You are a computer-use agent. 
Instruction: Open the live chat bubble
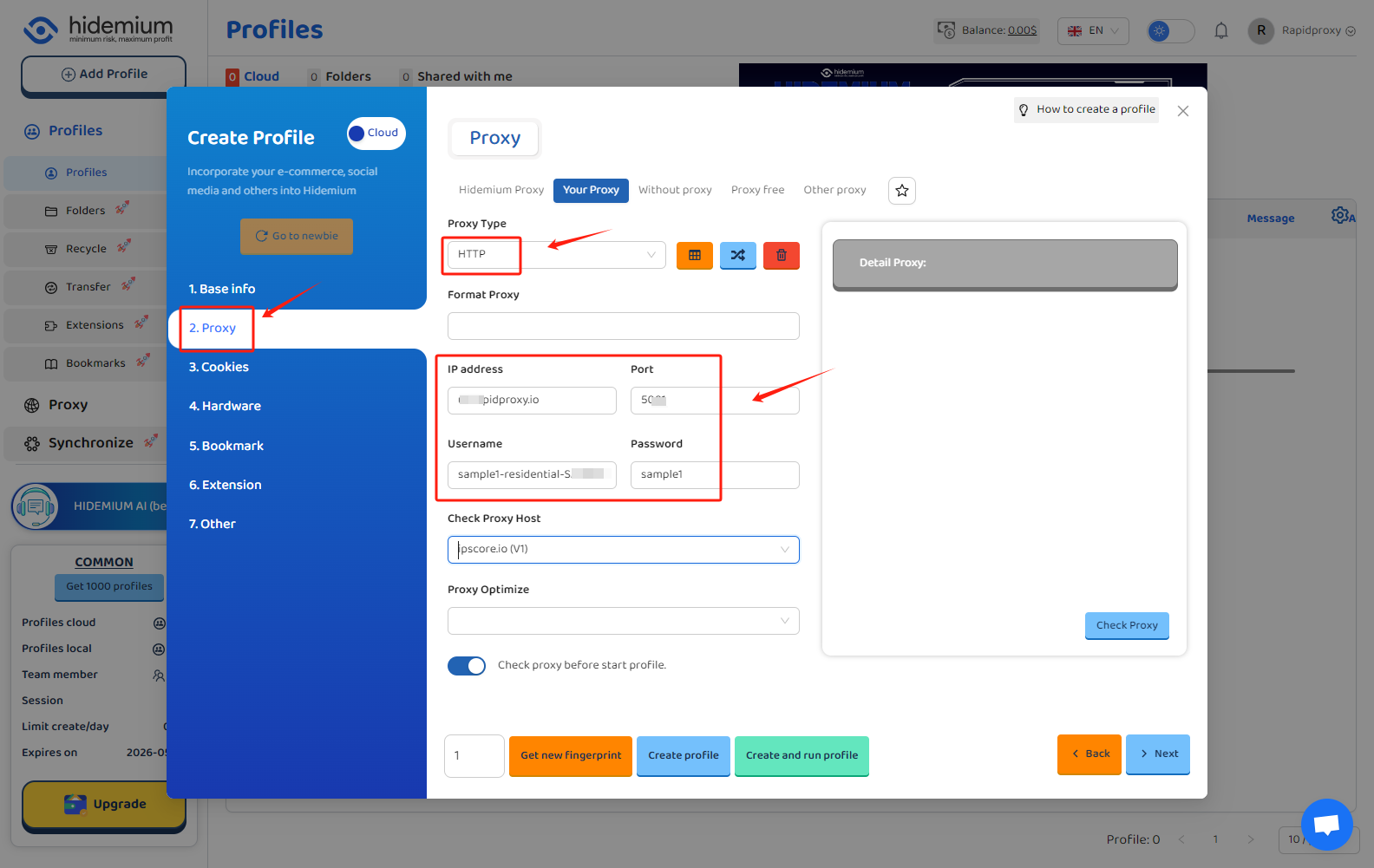pos(1327,825)
